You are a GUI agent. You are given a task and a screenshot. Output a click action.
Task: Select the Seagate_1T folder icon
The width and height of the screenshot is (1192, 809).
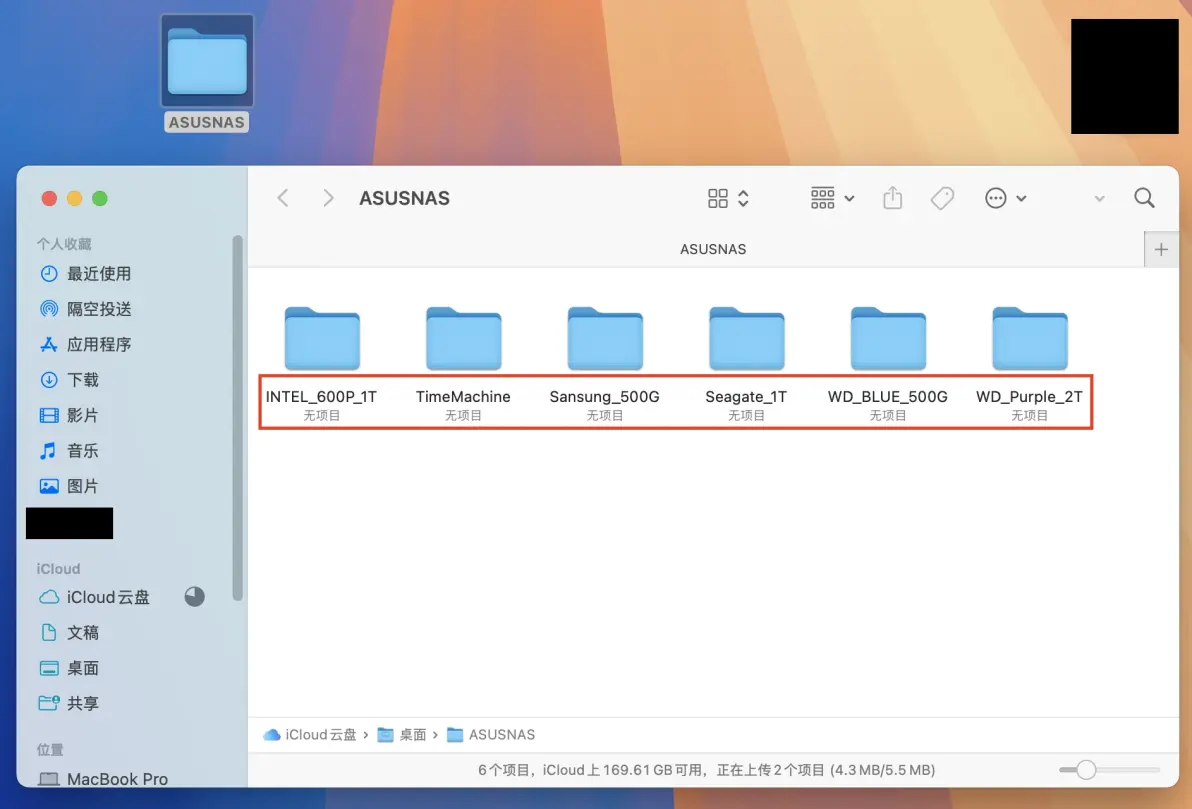pos(747,338)
